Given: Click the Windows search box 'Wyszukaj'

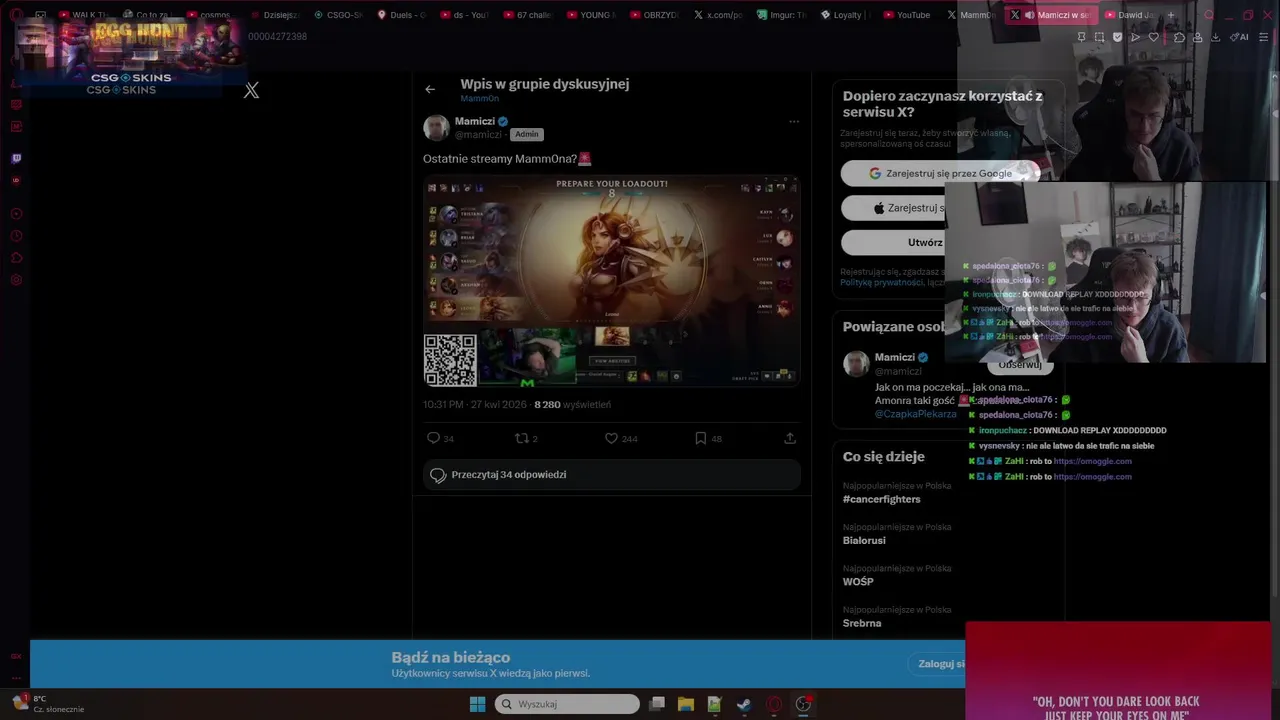Looking at the screenshot, I should click(x=567, y=704).
